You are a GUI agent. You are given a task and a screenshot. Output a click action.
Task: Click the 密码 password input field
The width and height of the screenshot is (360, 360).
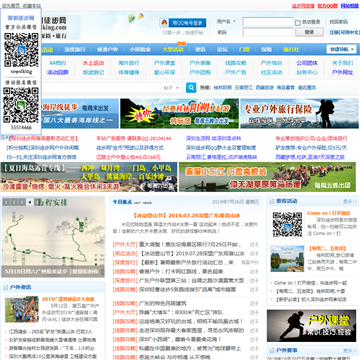tap(268, 32)
